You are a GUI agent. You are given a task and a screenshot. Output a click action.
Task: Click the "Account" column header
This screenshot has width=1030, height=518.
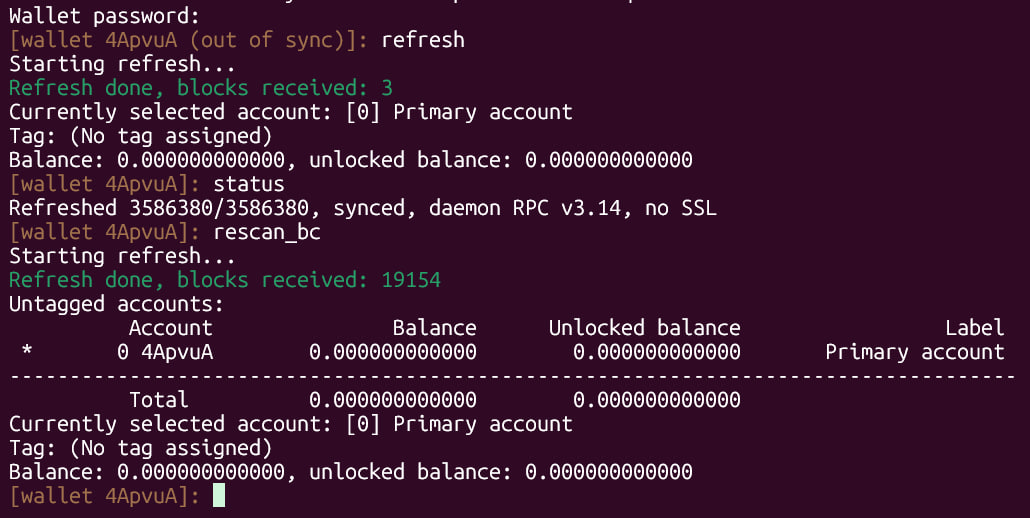(x=170, y=328)
